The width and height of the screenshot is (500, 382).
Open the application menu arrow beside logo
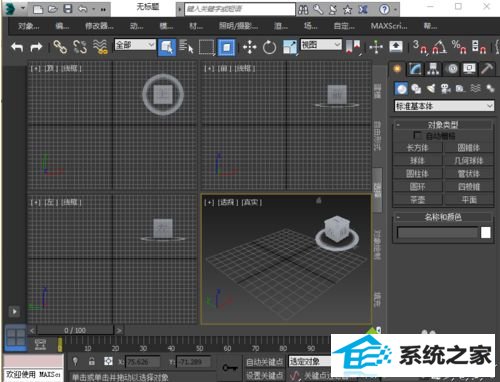coord(23,8)
